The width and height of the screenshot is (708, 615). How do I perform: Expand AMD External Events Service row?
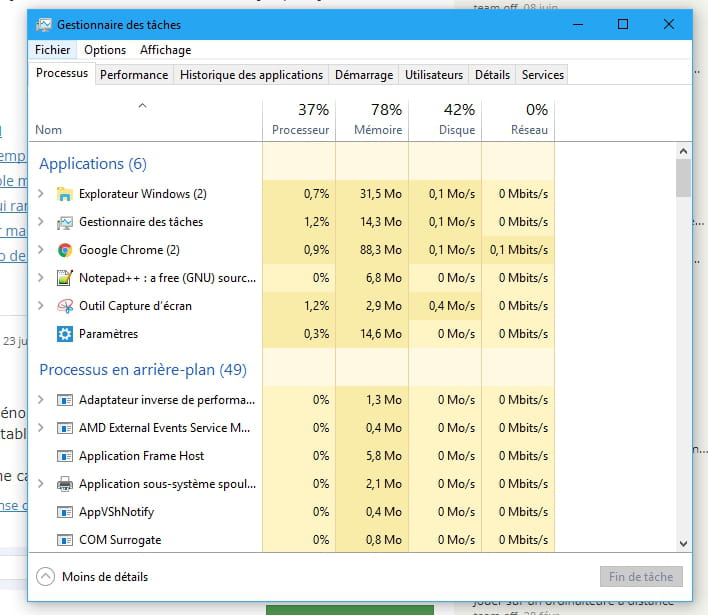click(x=41, y=428)
